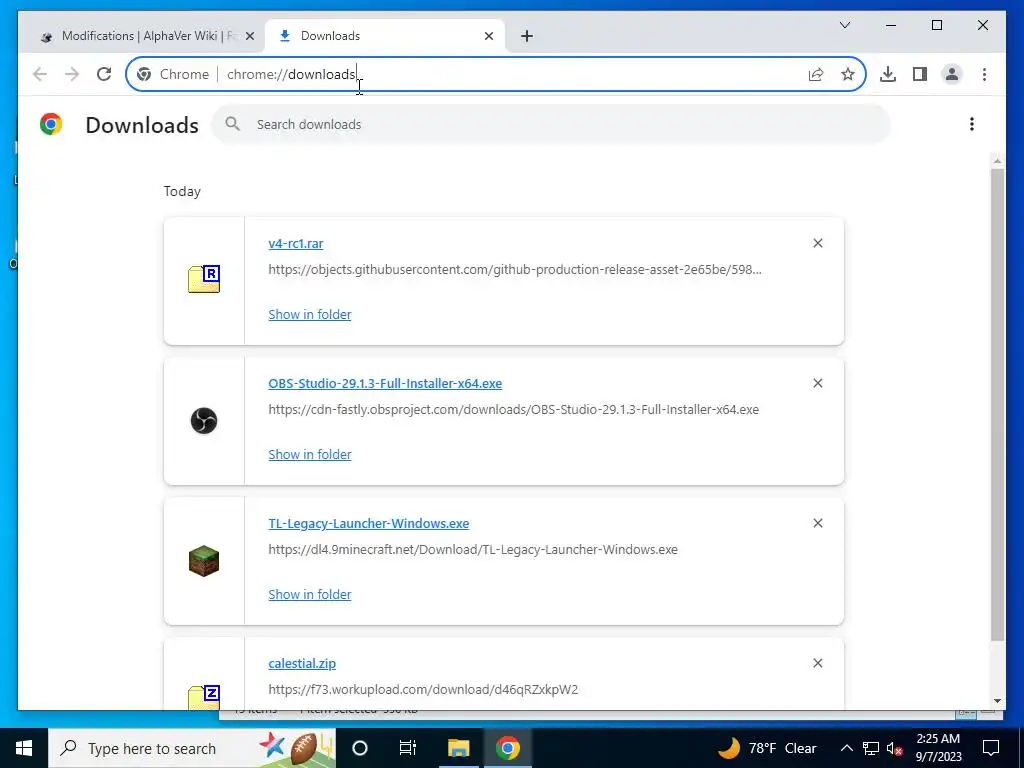Click the site info icon in the address bar
Image resolution: width=1024 pixels, height=768 pixels.
(x=144, y=74)
